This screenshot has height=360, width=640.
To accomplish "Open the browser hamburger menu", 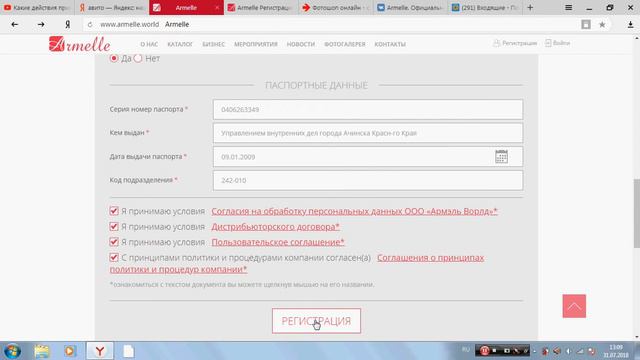I will (x=568, y=7).
